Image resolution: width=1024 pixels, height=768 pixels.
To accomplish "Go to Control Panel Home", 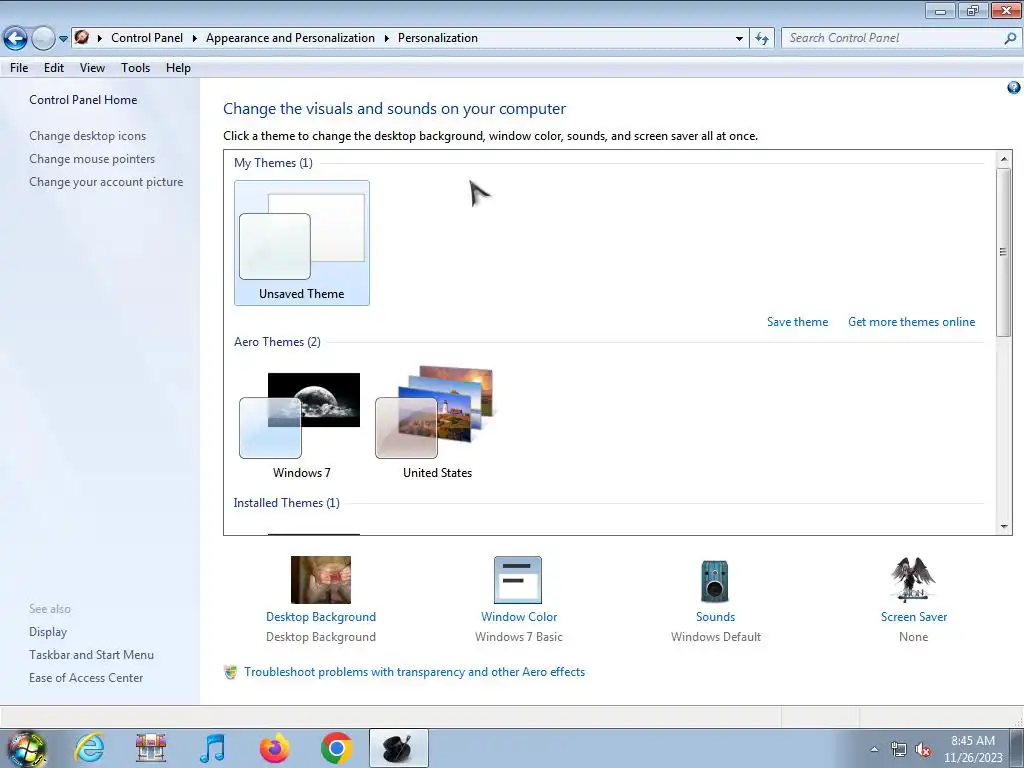I will tap(83, 100).
